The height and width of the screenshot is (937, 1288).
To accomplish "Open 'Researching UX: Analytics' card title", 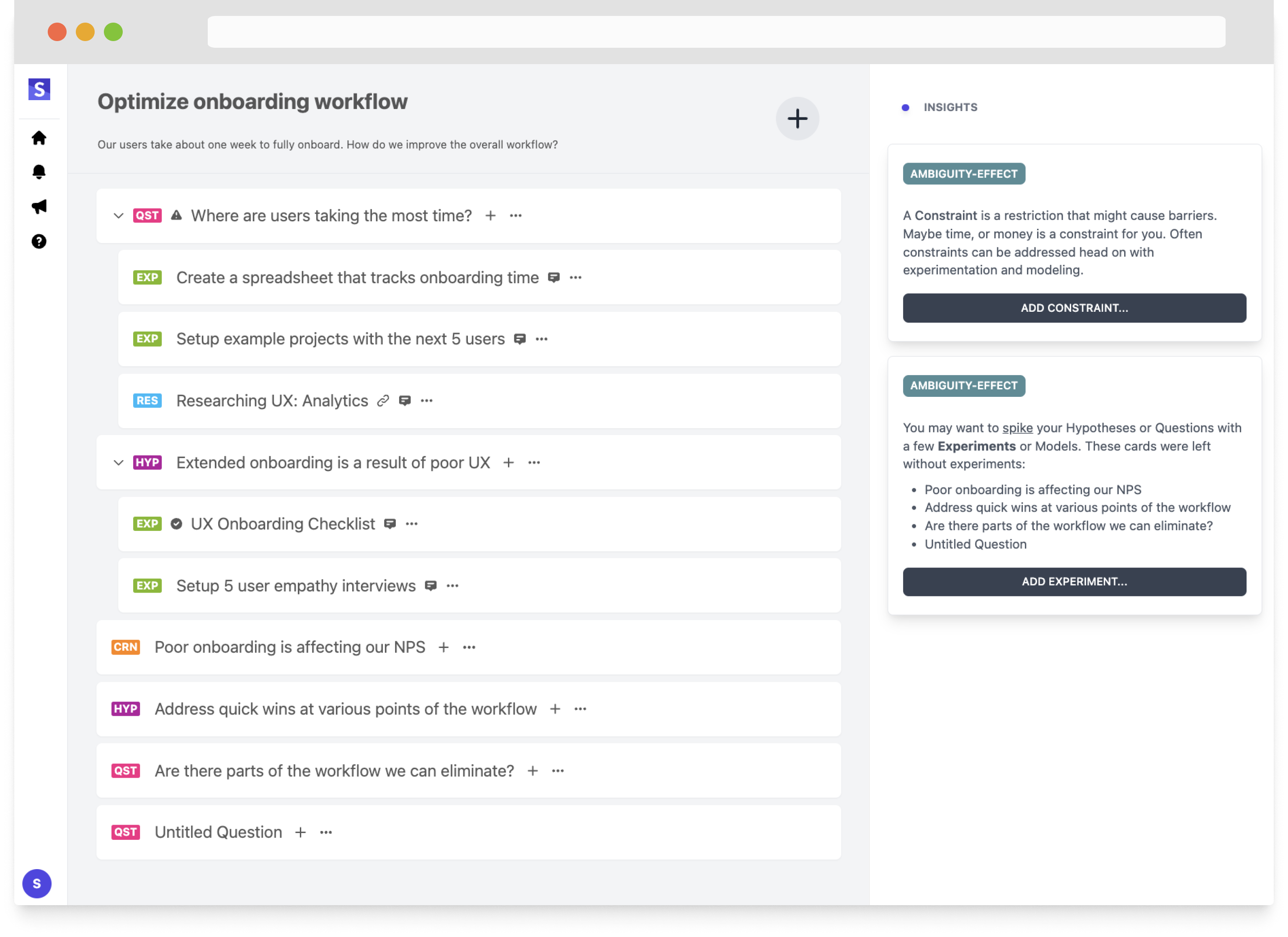I will [273, 401].
